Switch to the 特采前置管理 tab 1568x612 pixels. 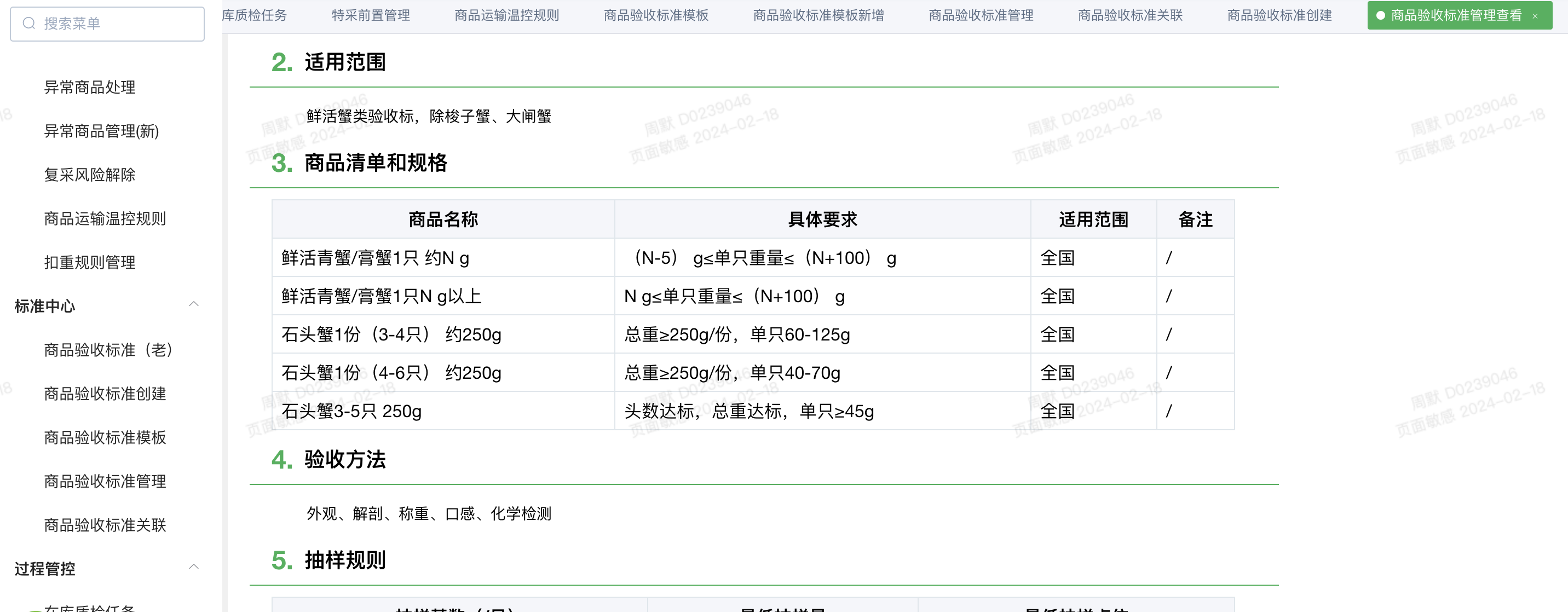point(371,15)
